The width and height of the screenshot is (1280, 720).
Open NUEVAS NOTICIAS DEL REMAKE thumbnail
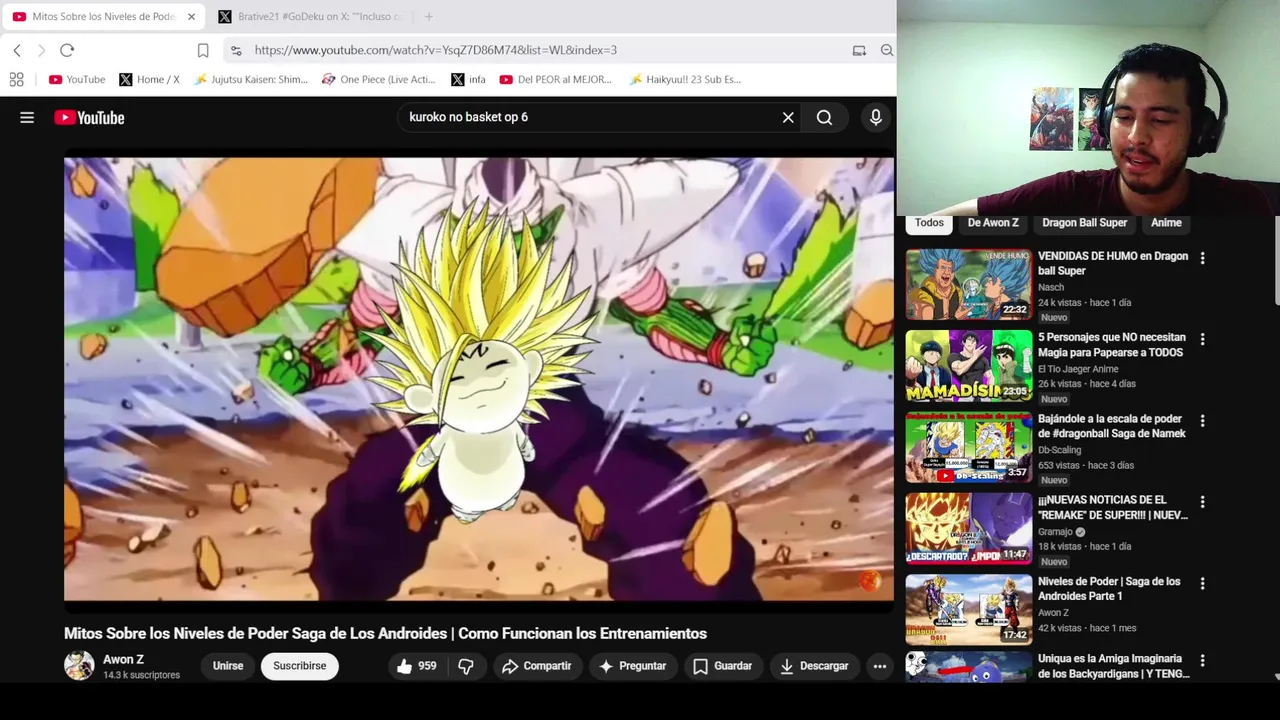point(969,529)
